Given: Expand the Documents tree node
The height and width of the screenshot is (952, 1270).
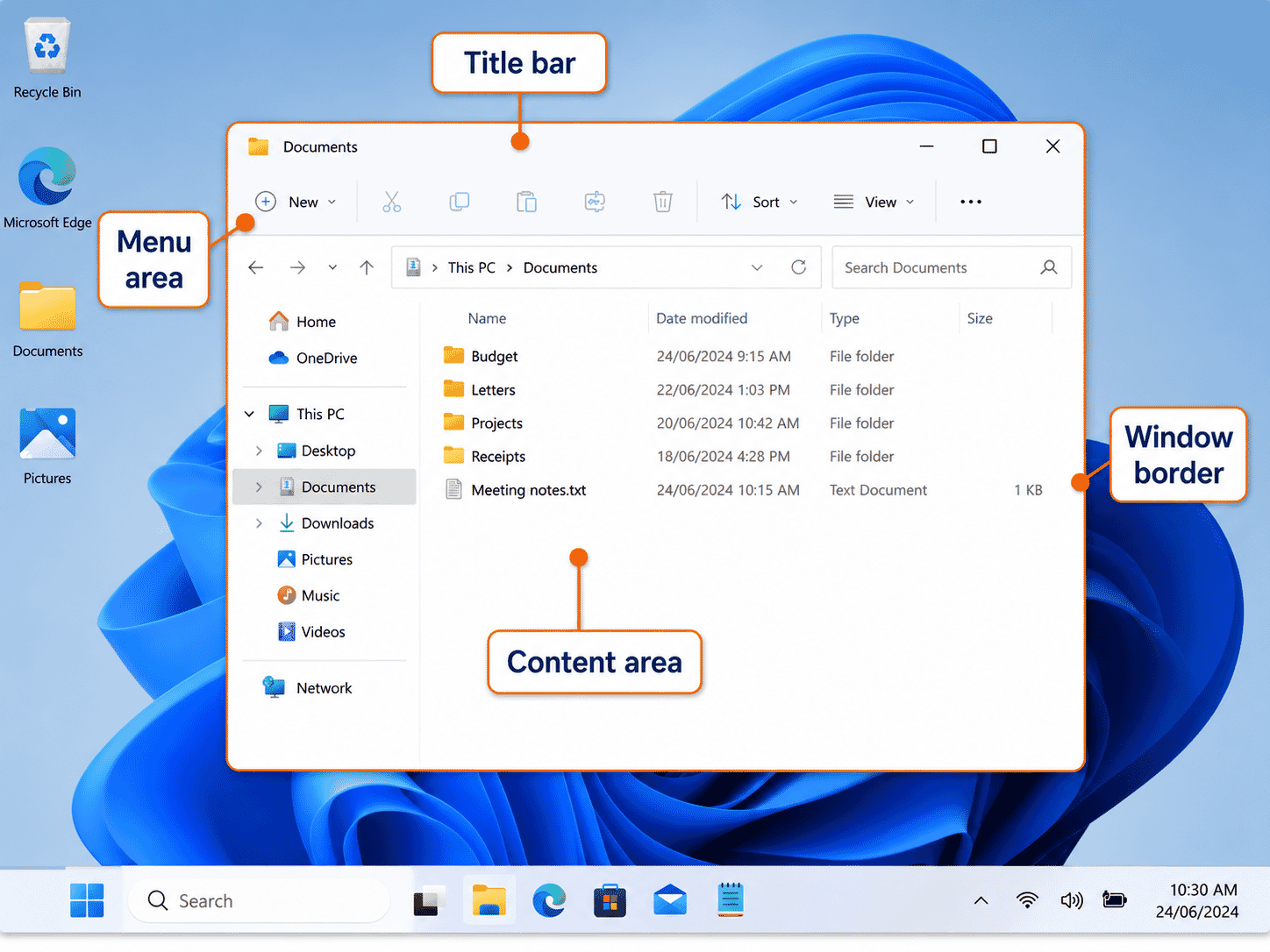Looking at the screenshot, I should pyautogui.click(x=259, y=487).
